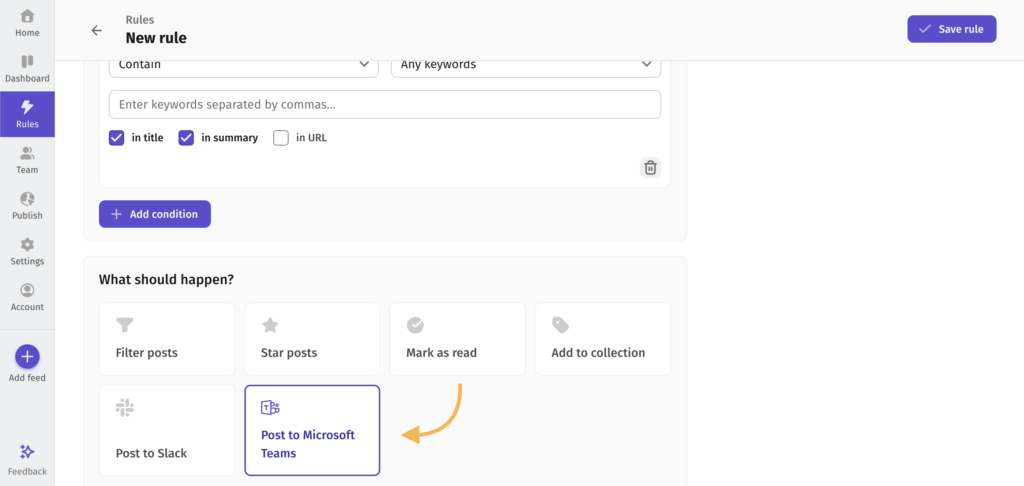Uncheck the 'in summary' checkbox
Viewport: 1024px width, 486px height.
pyautogui.click(x=186, y=138)
